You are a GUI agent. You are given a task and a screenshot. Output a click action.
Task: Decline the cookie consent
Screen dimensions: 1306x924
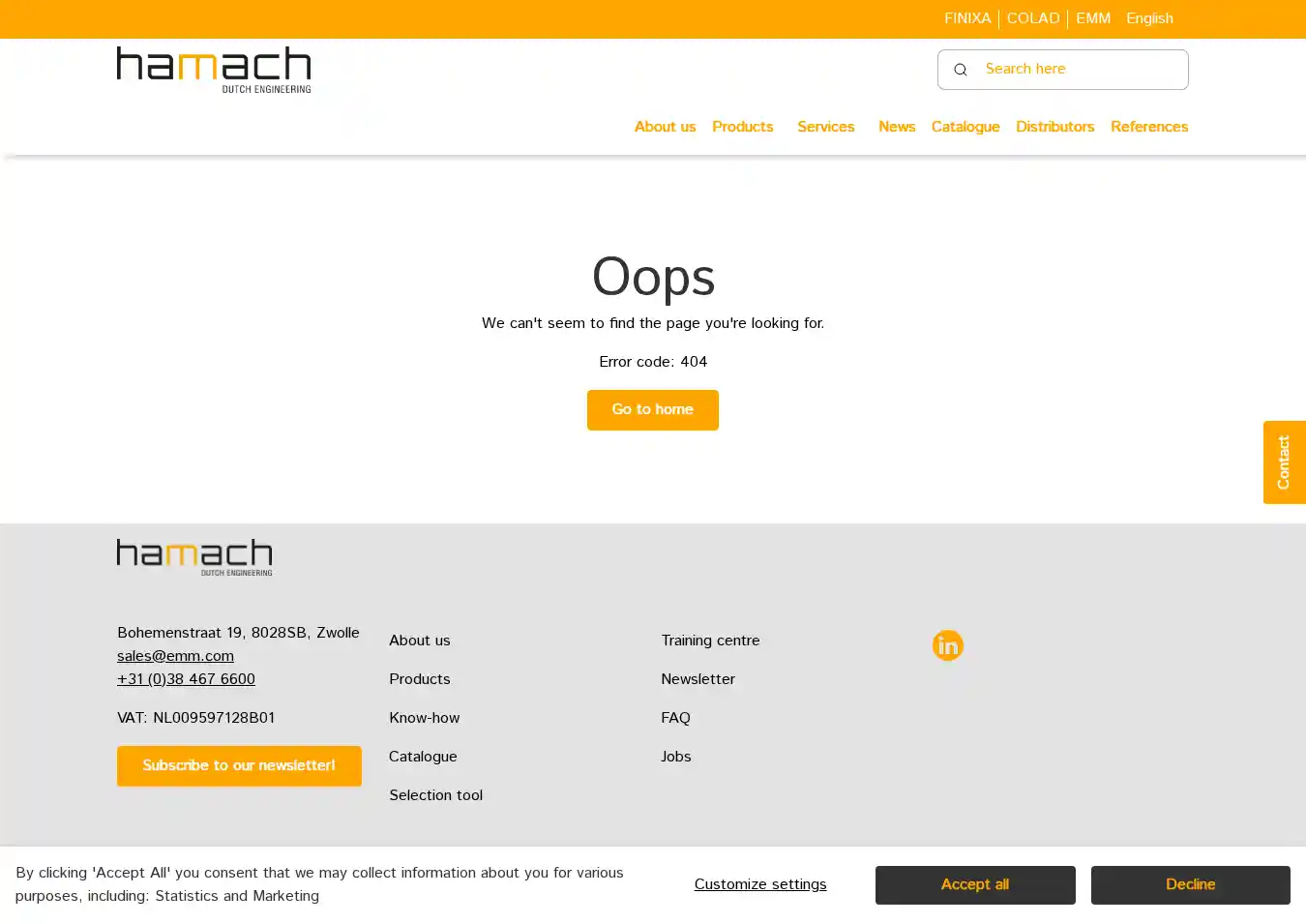click(x=1190, y=885)
